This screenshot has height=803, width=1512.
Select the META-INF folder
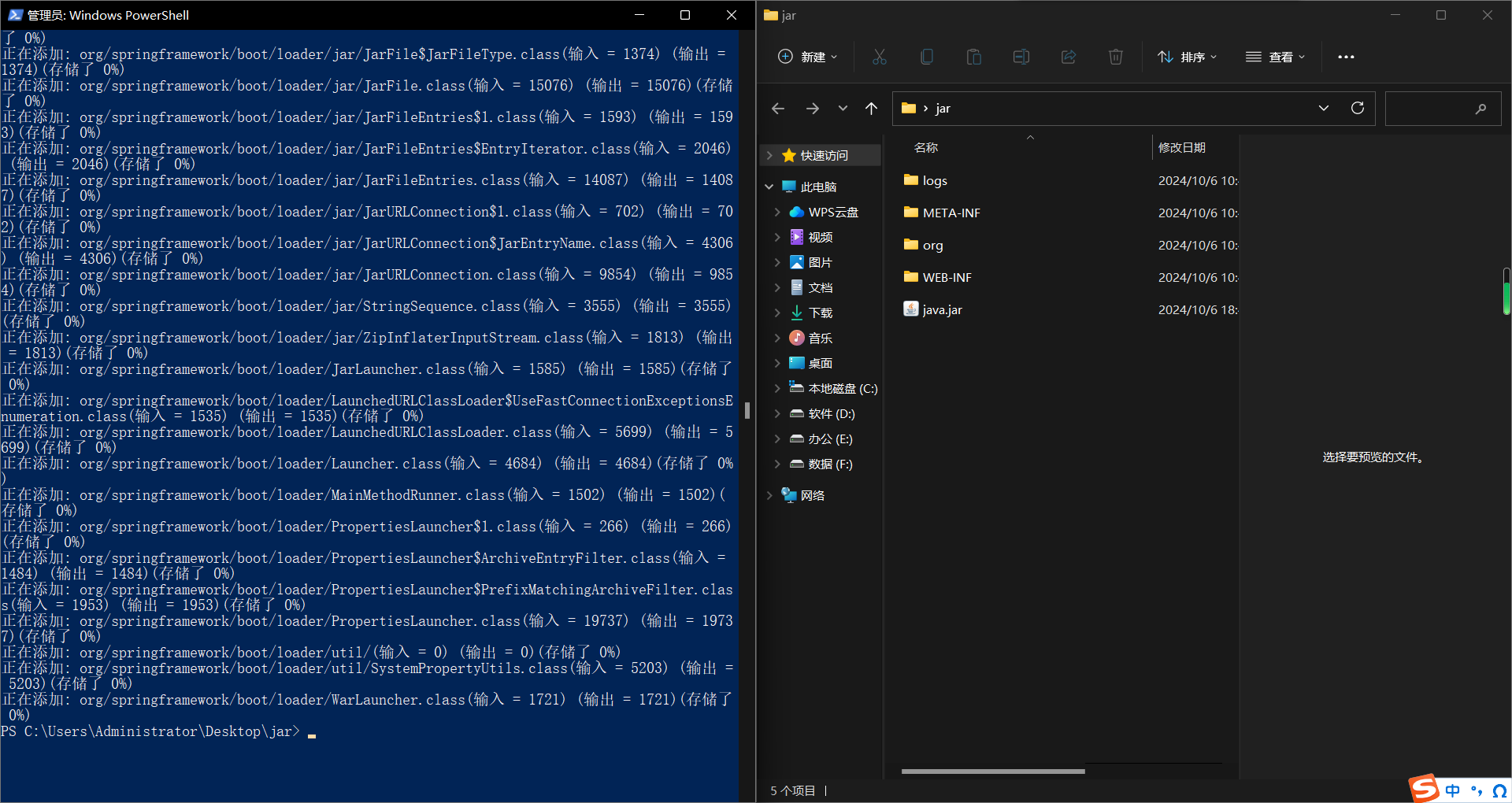[951, 213]
